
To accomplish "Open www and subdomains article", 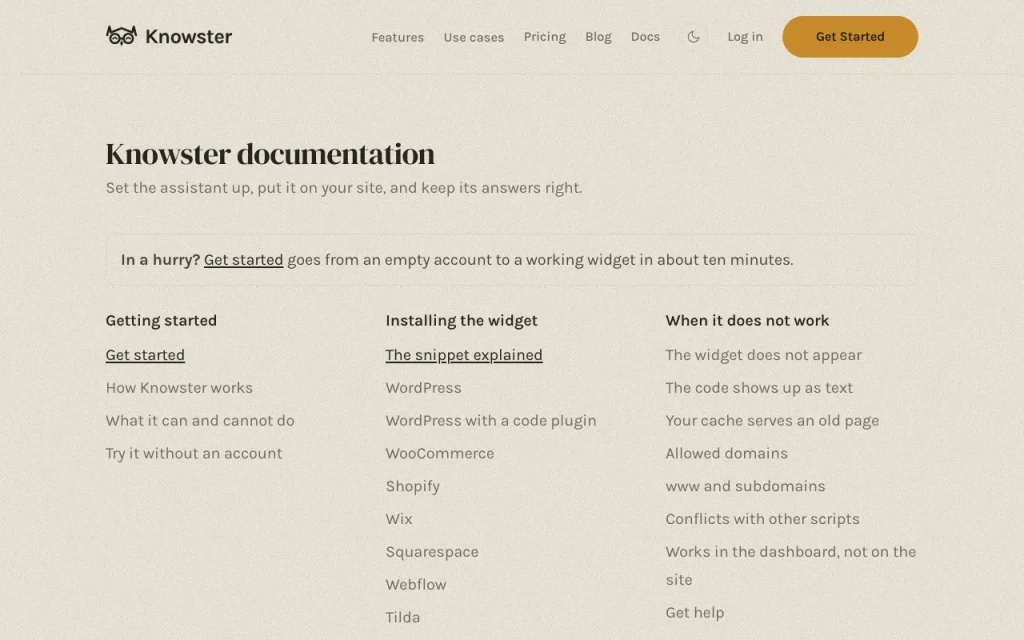I will point(745,487).
